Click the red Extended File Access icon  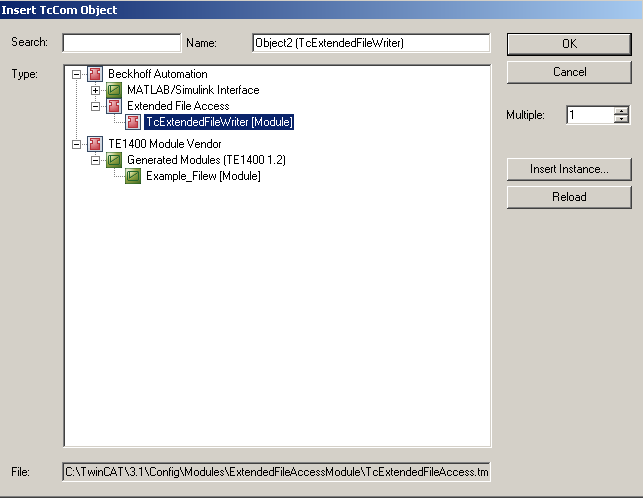(x=114, y=106)
